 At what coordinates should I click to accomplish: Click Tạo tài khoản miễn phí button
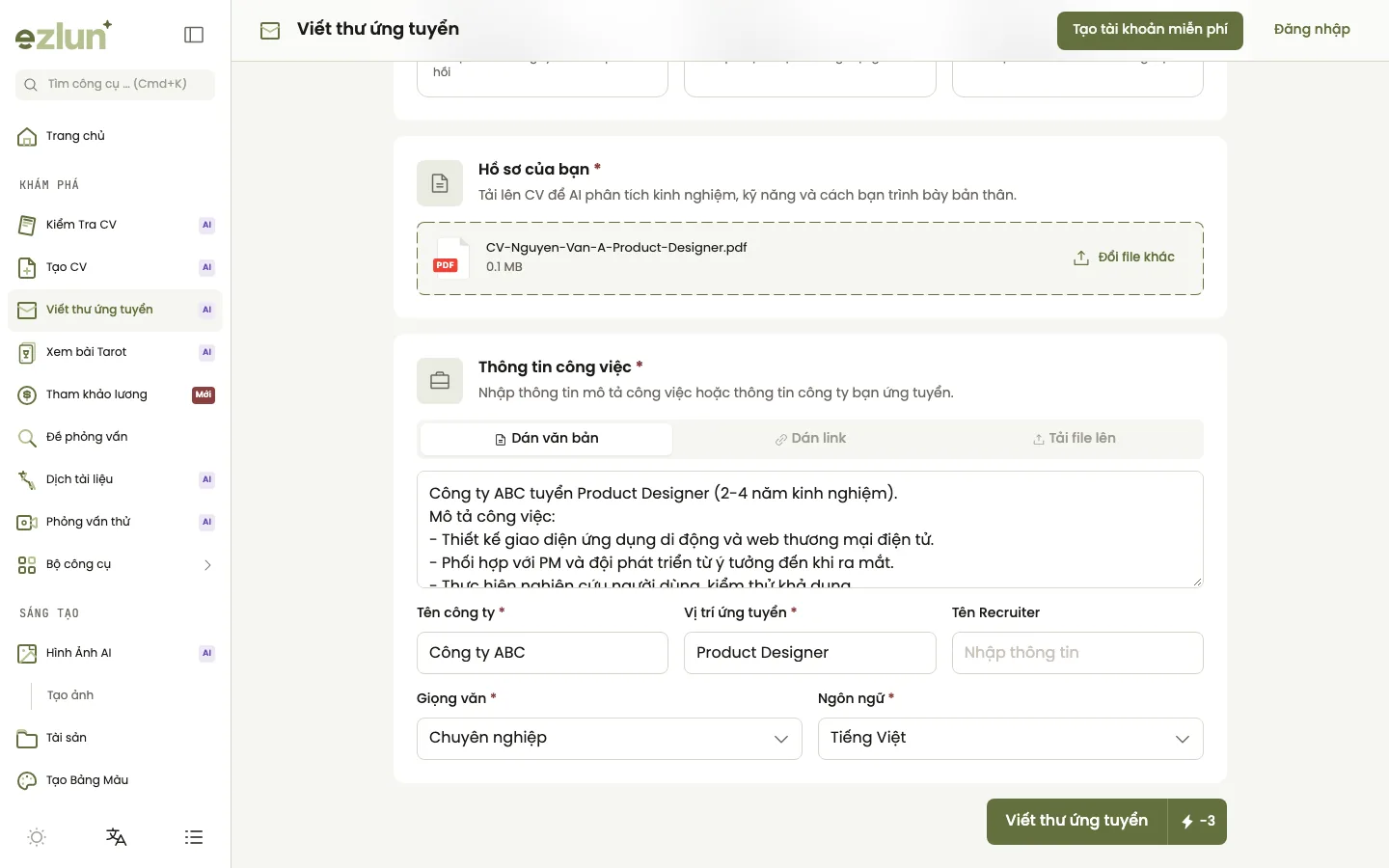tap(1150, 30)
